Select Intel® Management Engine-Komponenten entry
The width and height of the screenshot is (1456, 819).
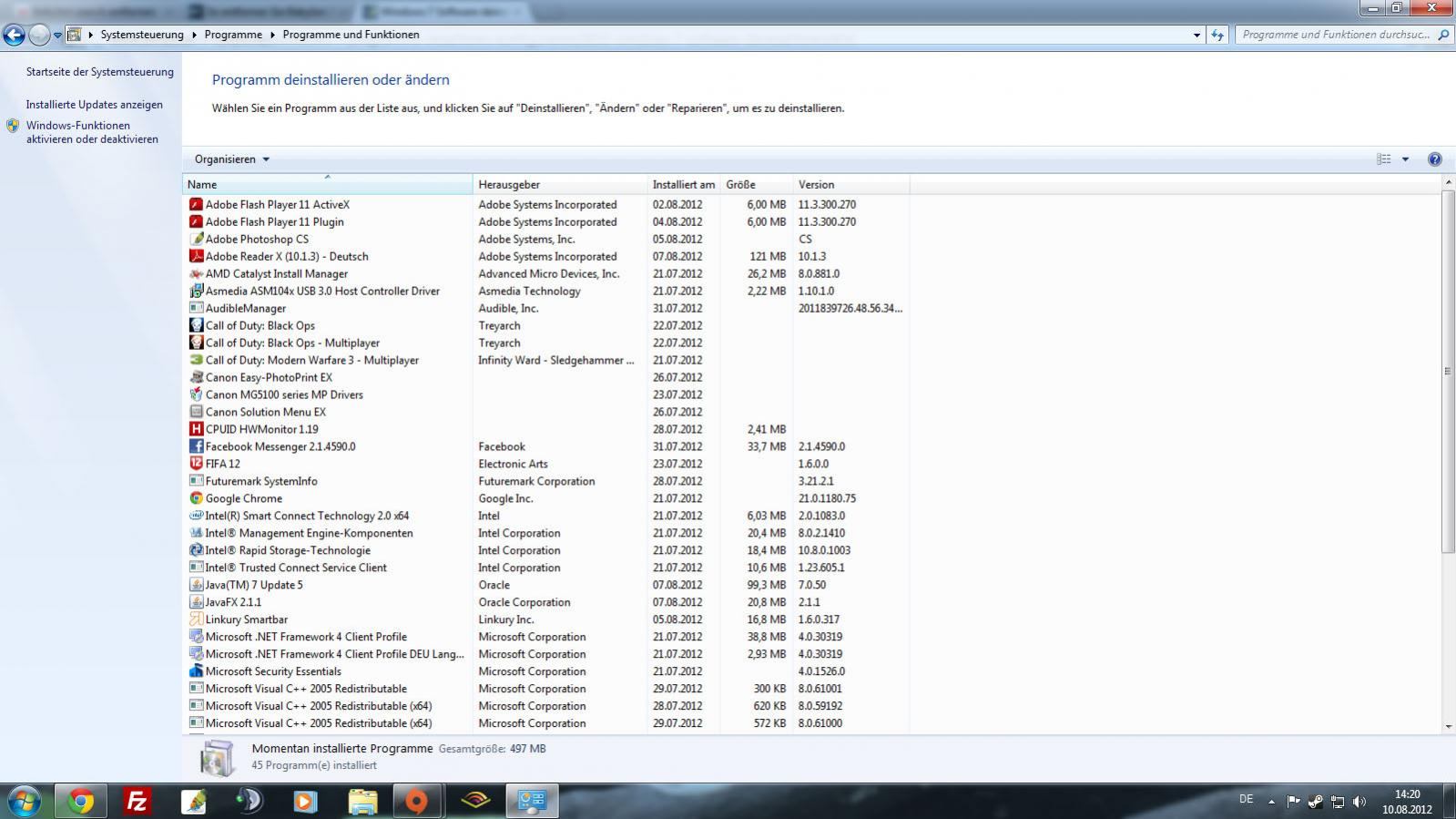point(309,534)
